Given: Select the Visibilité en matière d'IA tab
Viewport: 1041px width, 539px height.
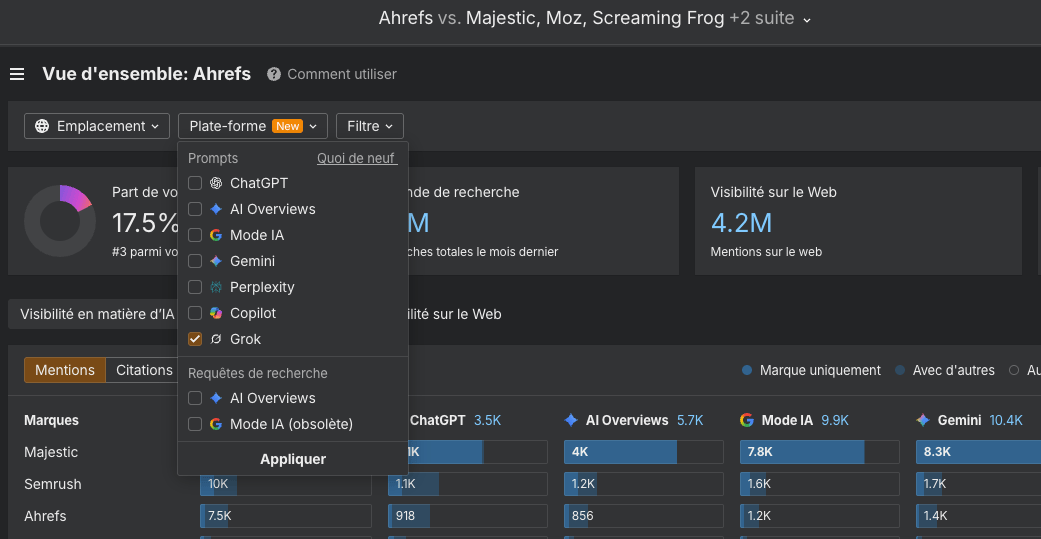Looking at the screenshot, I should point(97,314).
